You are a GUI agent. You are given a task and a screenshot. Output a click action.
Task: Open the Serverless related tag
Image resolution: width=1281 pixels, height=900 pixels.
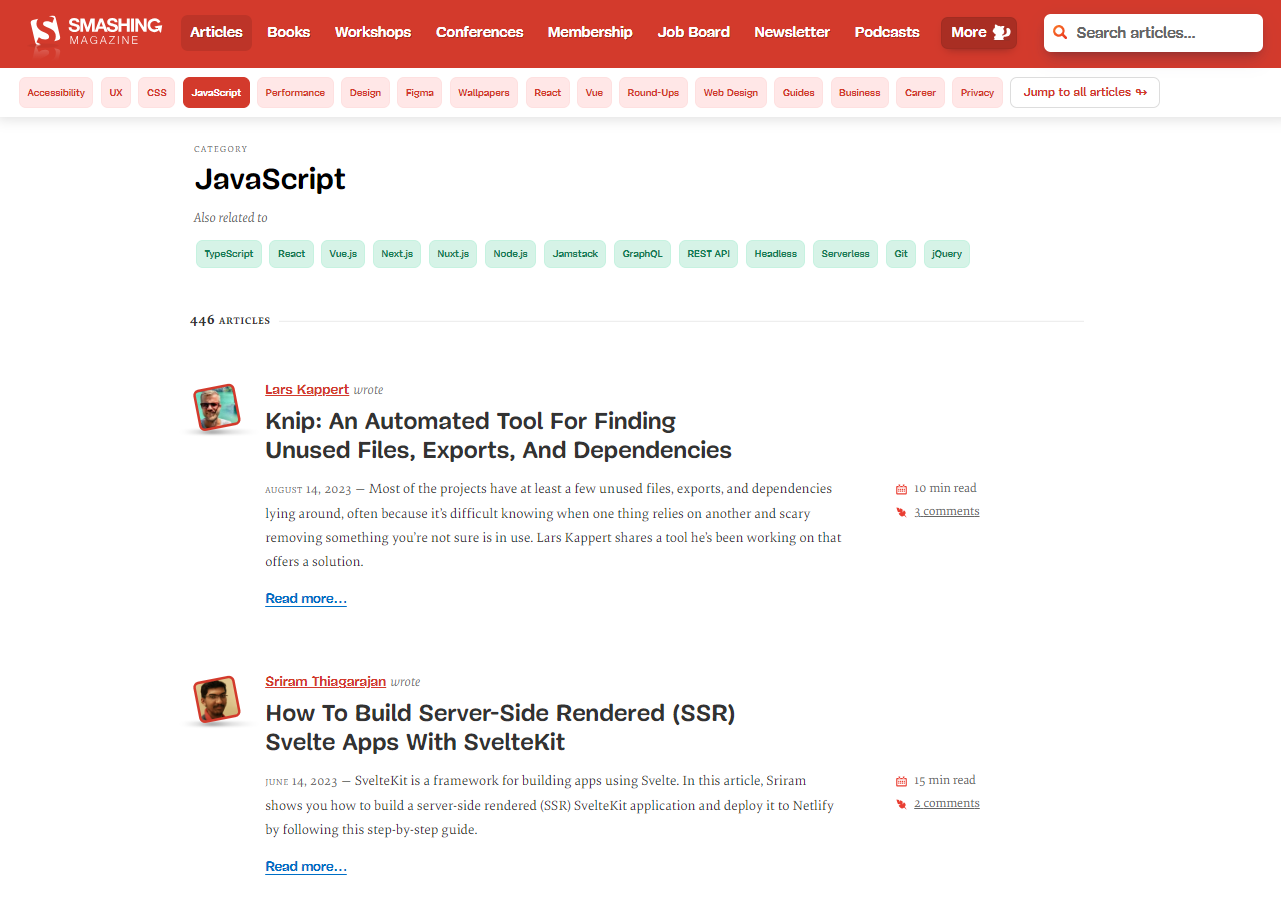pyautogui.click(x=846, y=254)
